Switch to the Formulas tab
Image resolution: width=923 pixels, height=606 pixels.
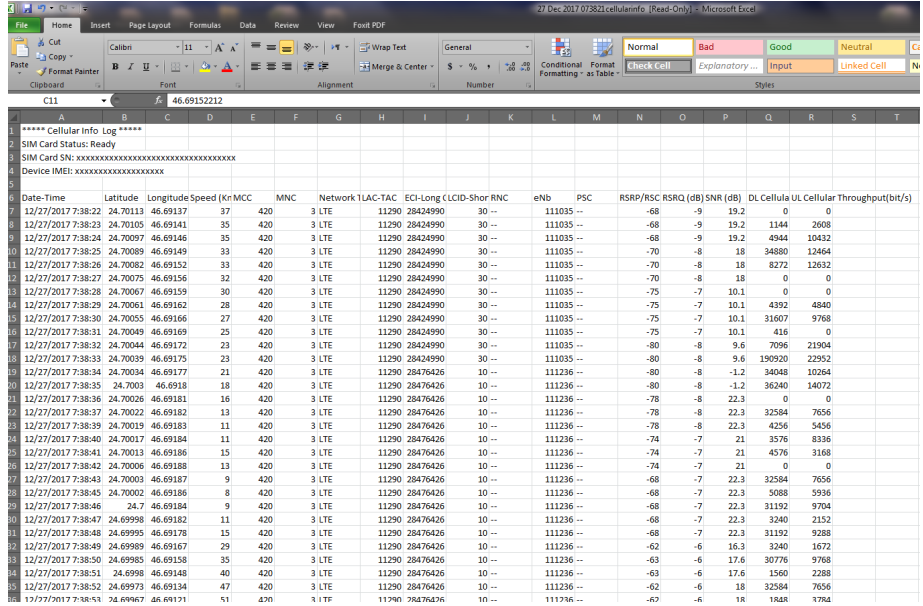[x=205, y=25]
